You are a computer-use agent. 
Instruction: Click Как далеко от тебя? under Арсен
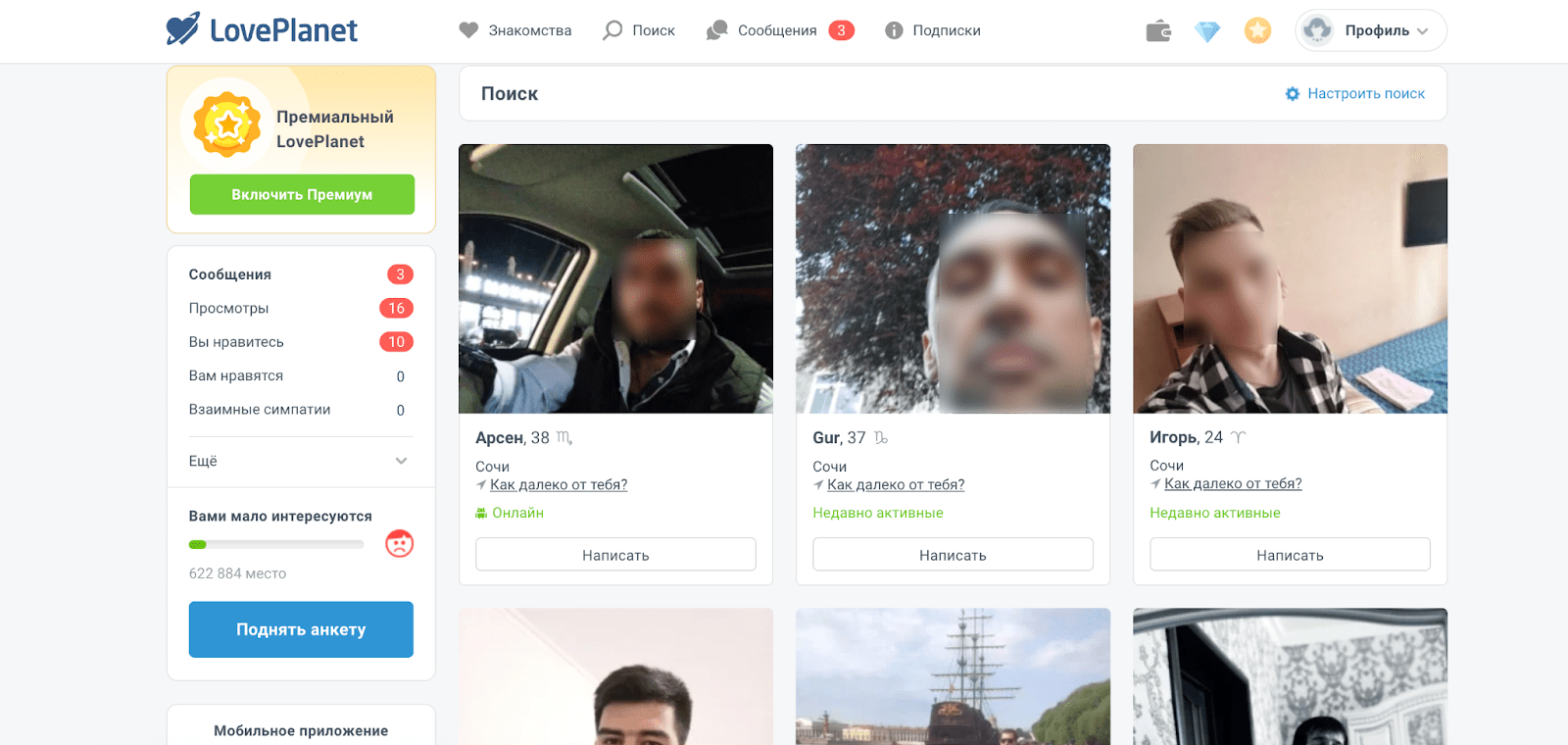coord(559,484)
